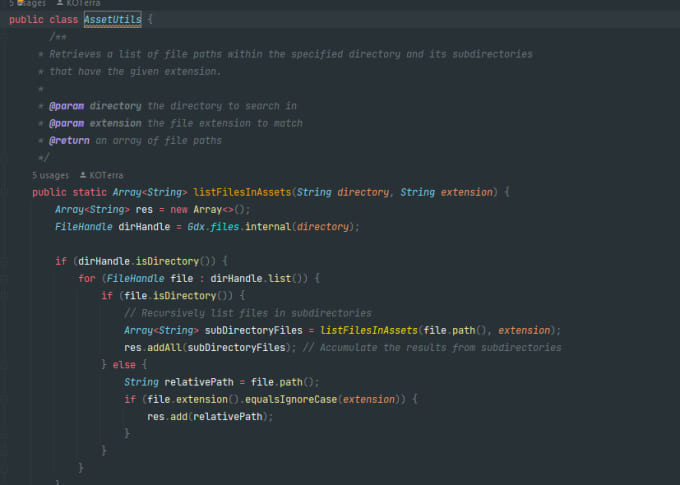Click the @return Javadoc tag
This screenshot has width=680, height=485.
tap(69, 141)
